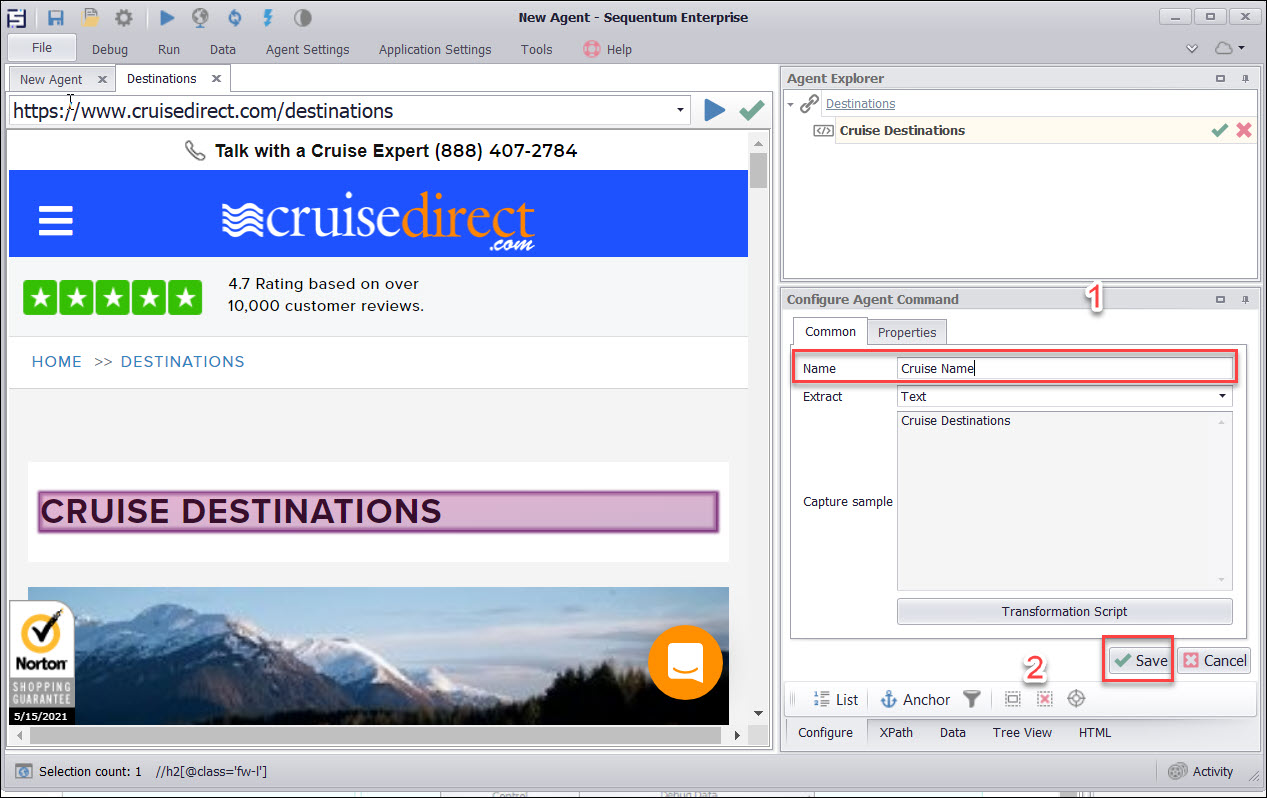Click the blue save disk toolbar icon
Viewport: 1267px width, 798px height.
[57, 17]
